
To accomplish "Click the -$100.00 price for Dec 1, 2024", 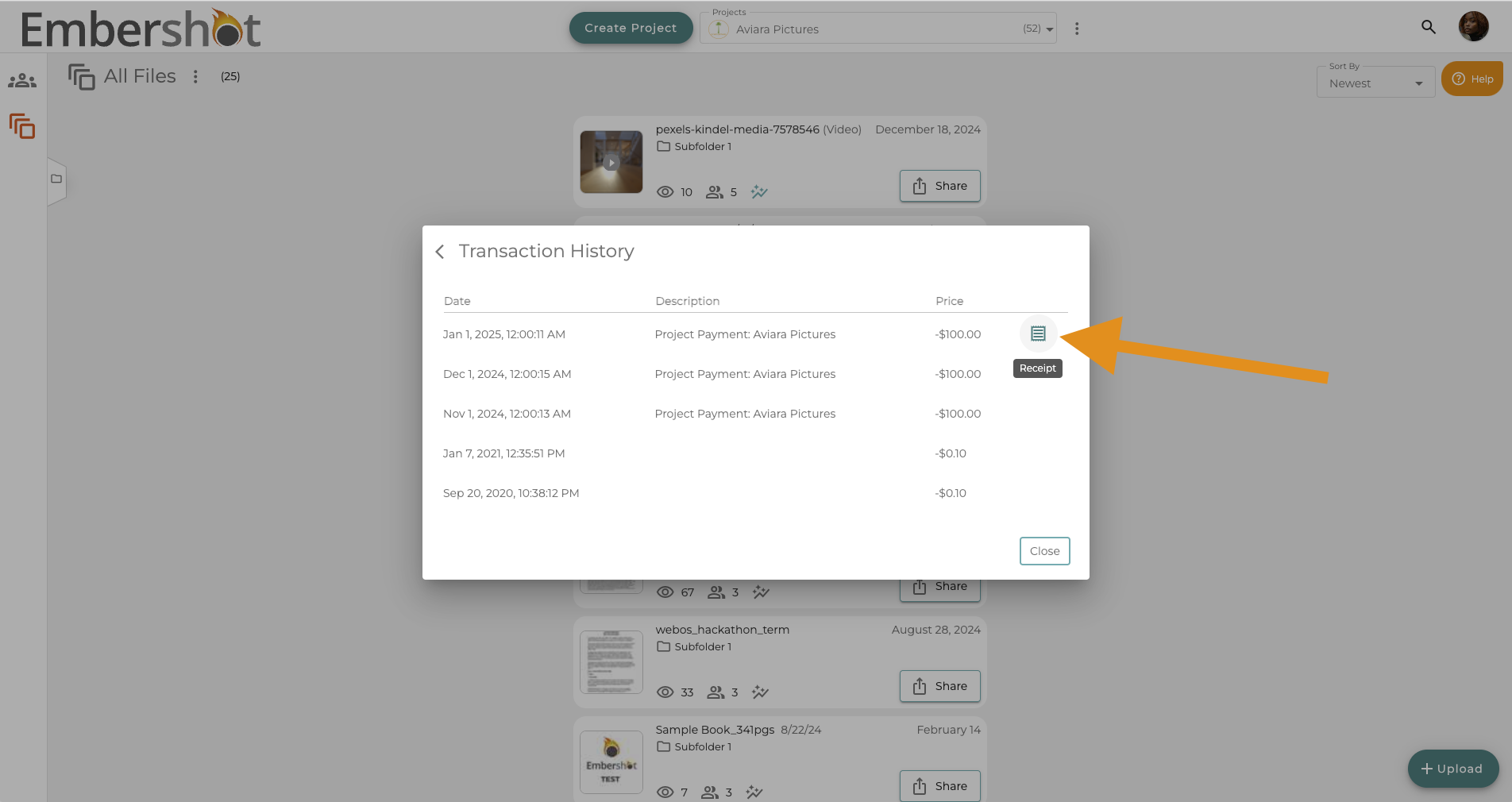I will coord(958,374).
